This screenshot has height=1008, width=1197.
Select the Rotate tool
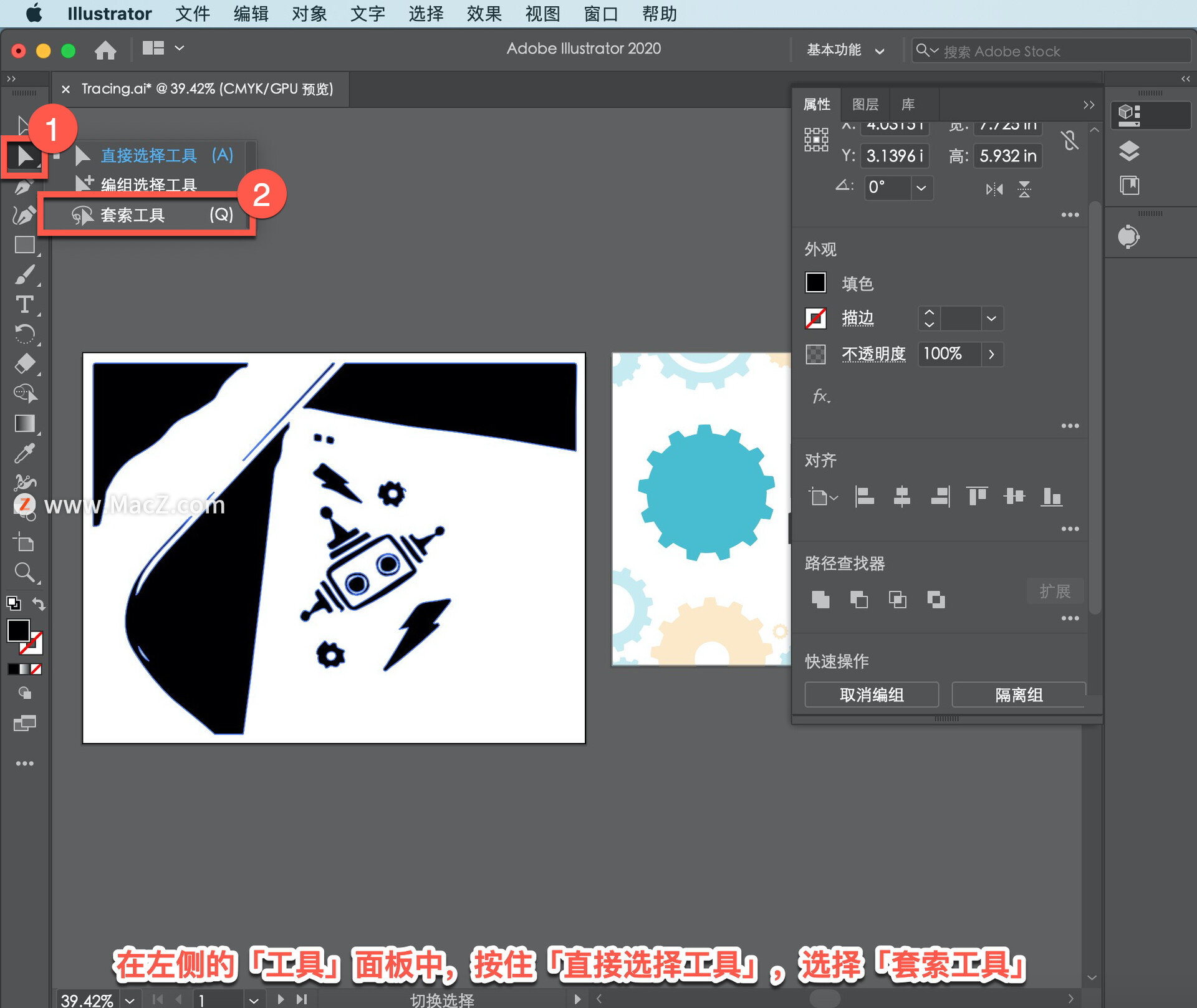tap(24, 334)
